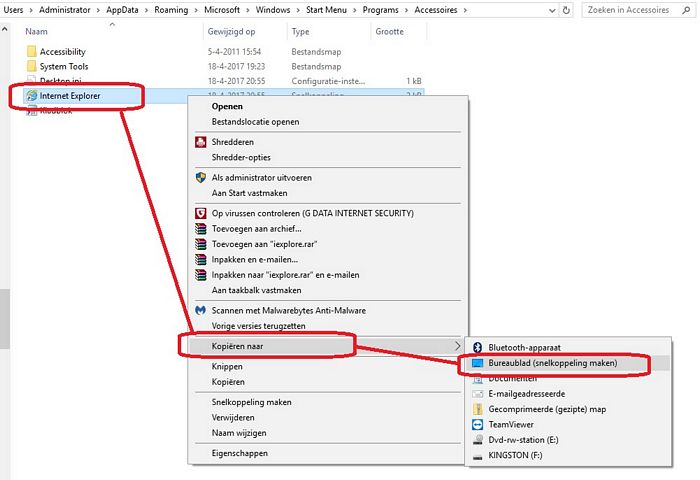
Task: Click the refresh icon in address bar
Action: (x=566, y=10)
